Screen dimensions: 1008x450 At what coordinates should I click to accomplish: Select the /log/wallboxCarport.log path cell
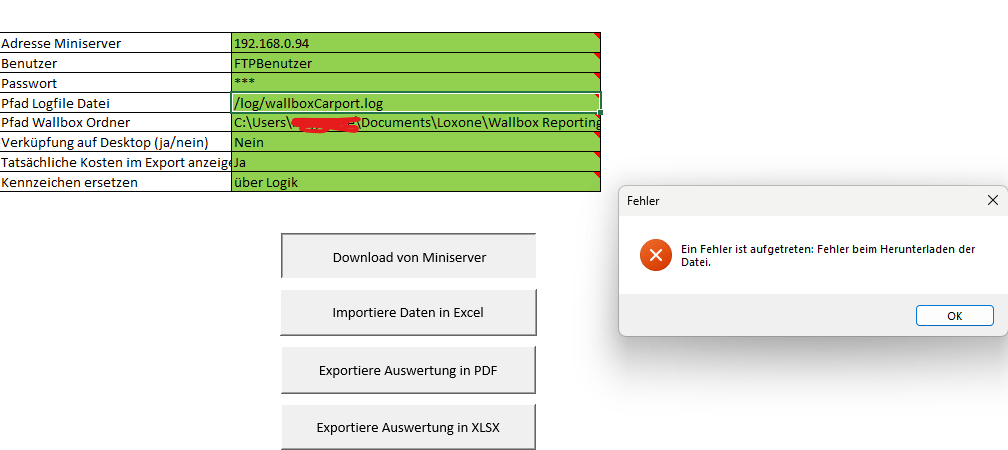(x=415, y=103)
